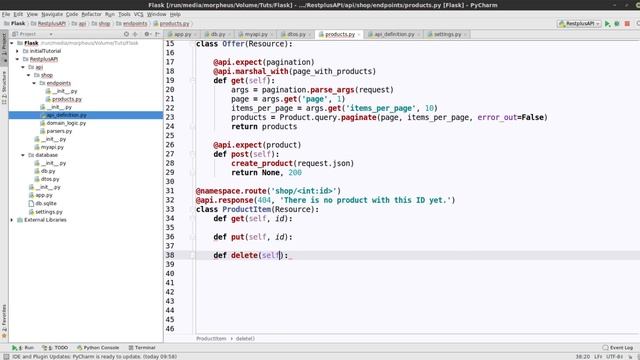Image resolution: width=640 pixels, height=360 pixels.
Task: Open the Event Log
Action: click(618, 348)
